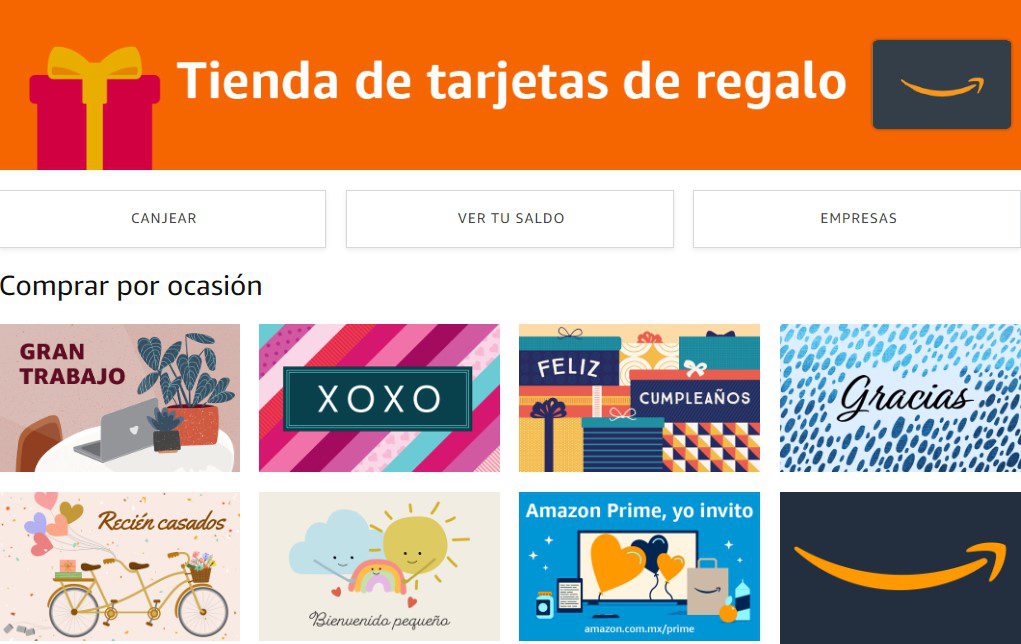Click the laptop illustration on Gran Trabajo card
The image size is (1021, 644).
point(116,430)
